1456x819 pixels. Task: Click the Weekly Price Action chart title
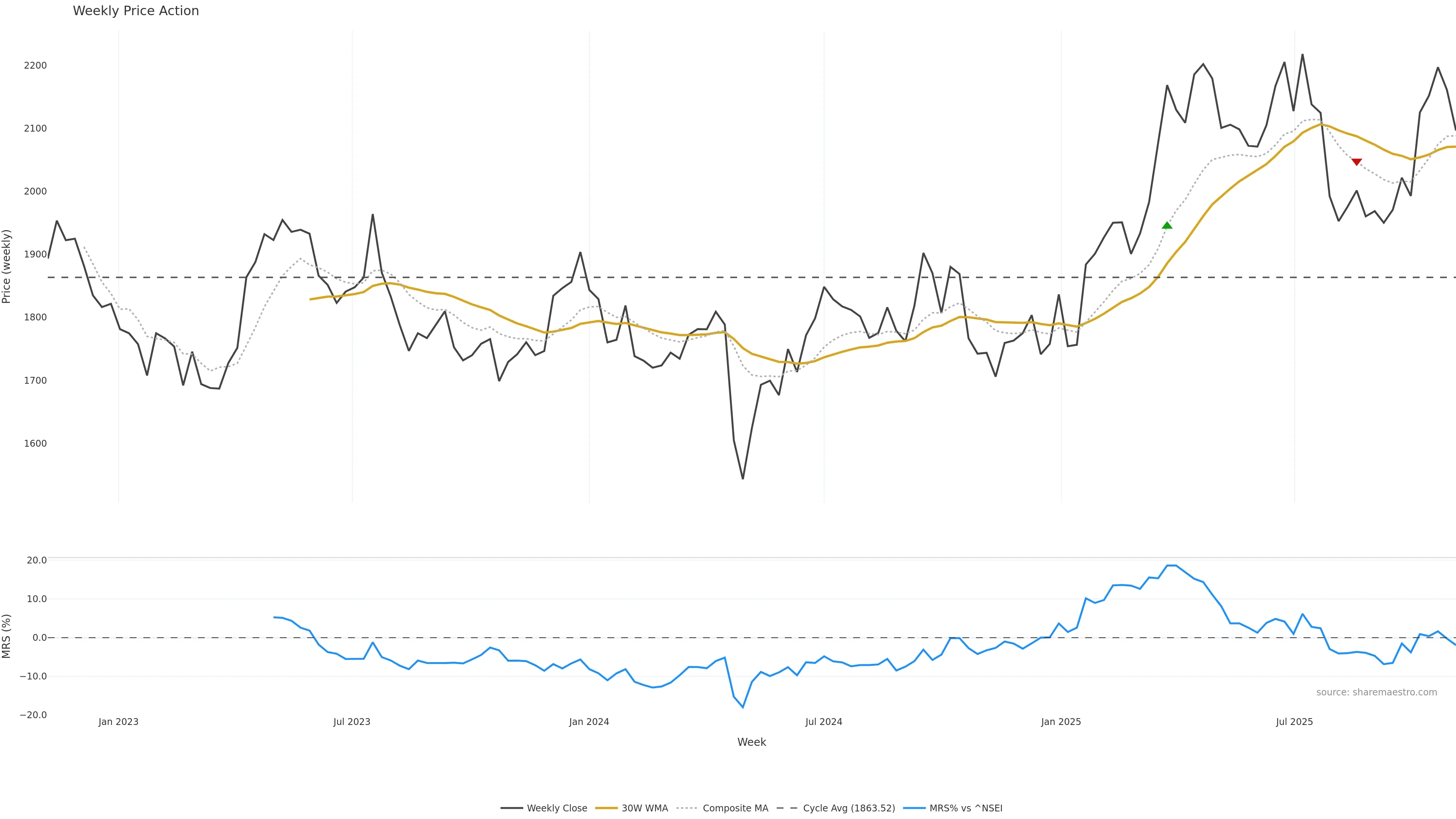click(x=136, y=11)
